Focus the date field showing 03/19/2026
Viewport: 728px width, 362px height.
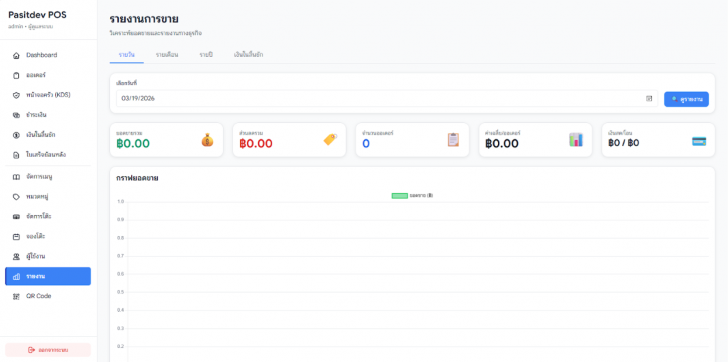pyautogui.click(x=387, y=98)
